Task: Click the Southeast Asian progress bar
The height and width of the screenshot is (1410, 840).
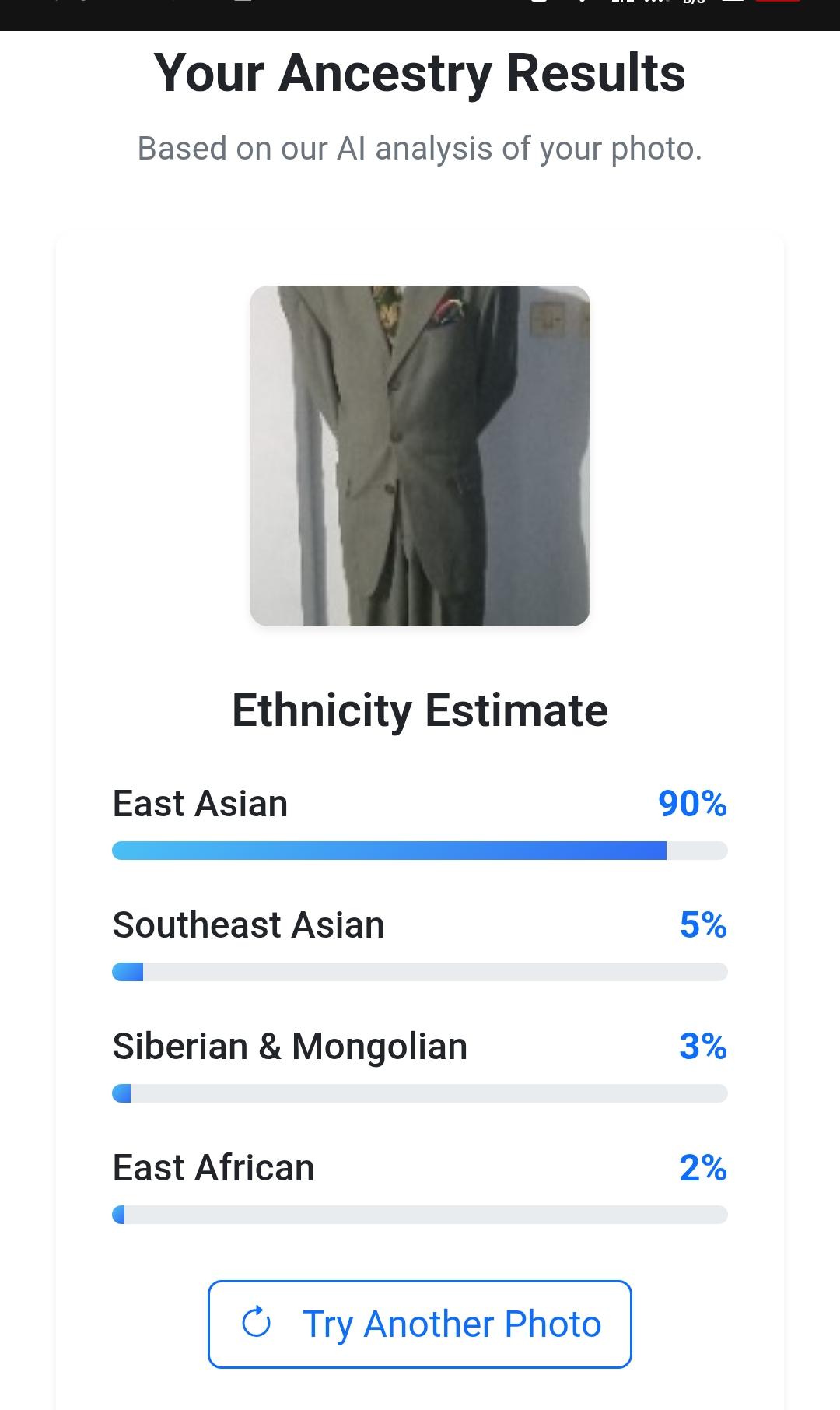Action: (420, 972)
